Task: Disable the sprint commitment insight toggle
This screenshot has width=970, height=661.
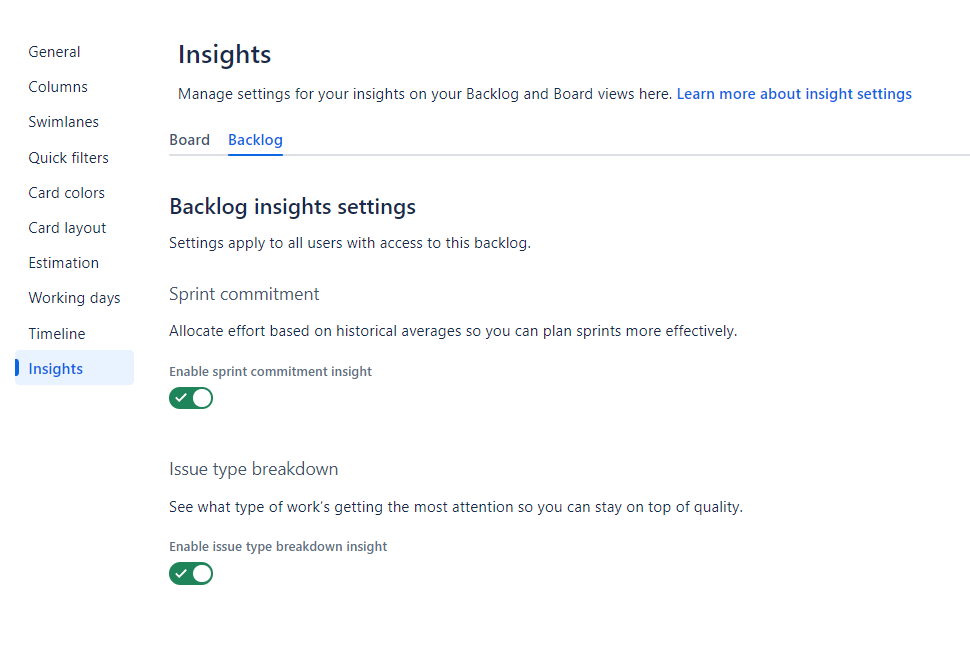Action: 191,398
